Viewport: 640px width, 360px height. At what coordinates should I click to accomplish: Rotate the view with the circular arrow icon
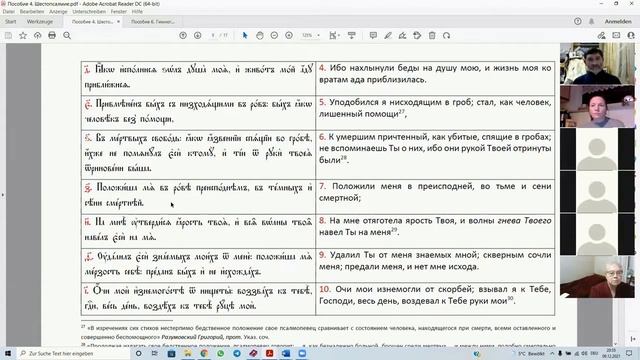(447, 36)
